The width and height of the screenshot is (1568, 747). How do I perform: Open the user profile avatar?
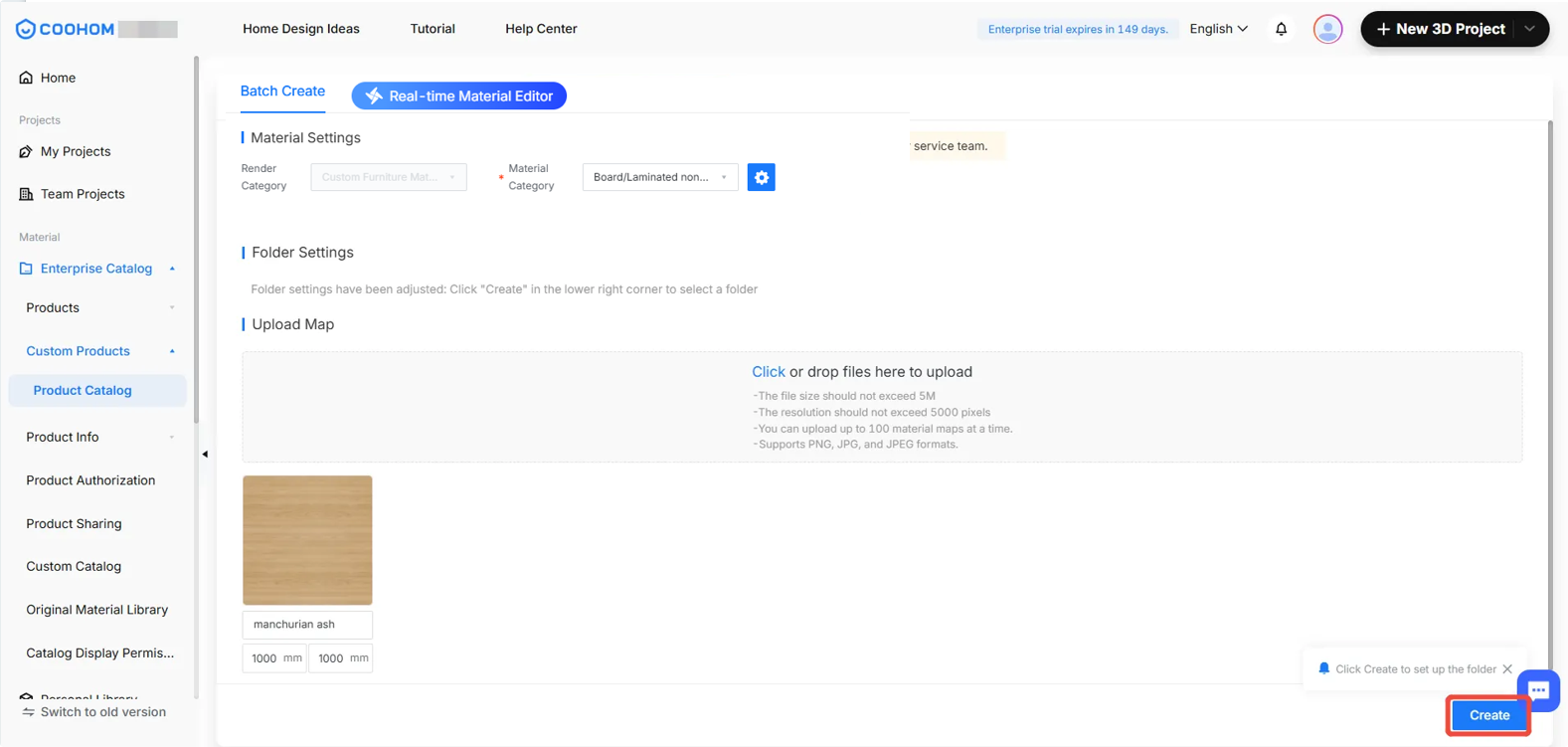click(x=1327, y=29)
